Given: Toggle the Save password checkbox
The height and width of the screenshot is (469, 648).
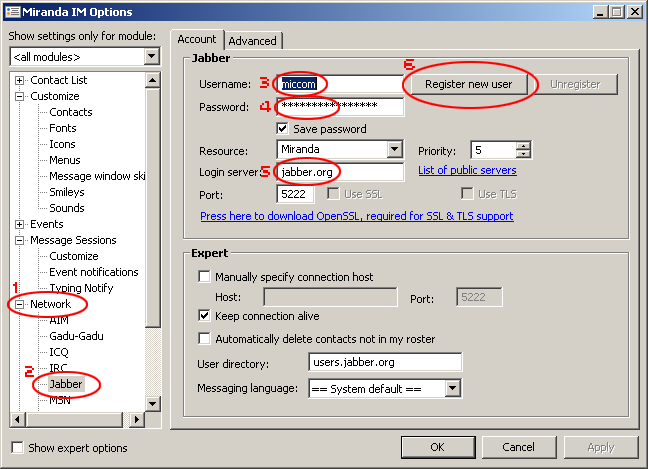Looking at the screenshot, I should point(282,129).
